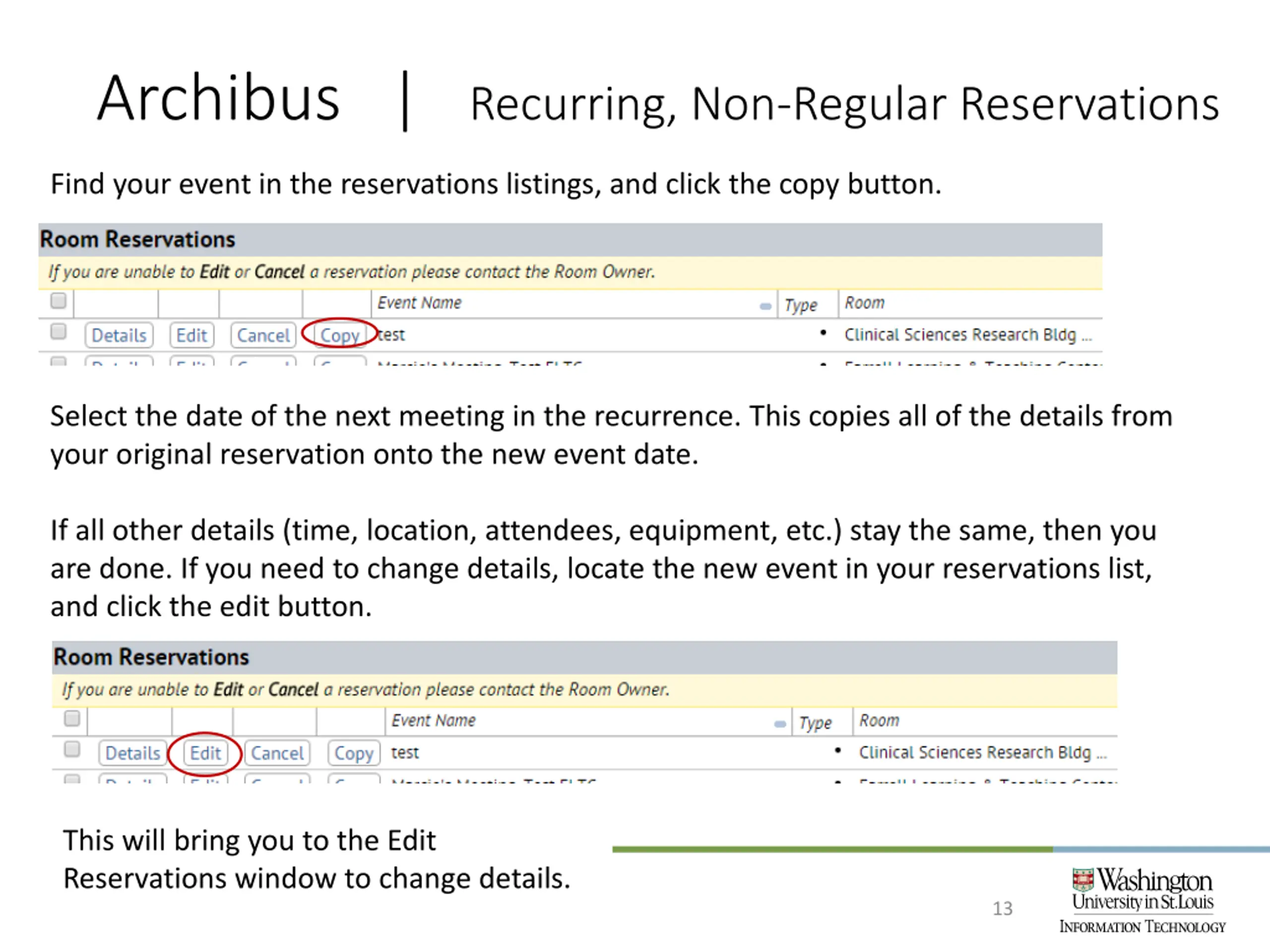Screen dimensions: 1270x952
Task: Click the Information Technology text under logo
Action: coord(1143,927)
